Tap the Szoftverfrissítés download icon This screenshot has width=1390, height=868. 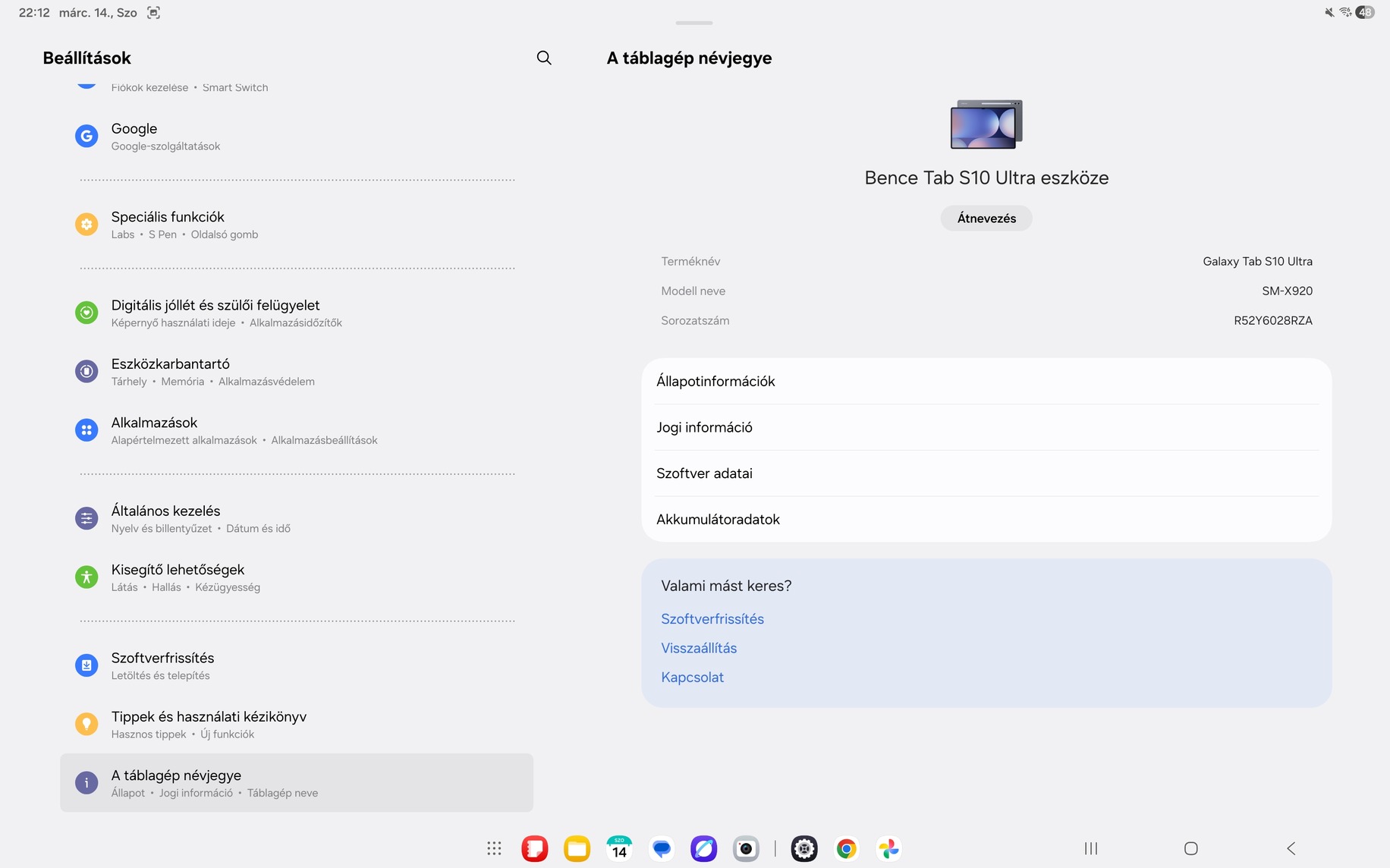click(x=86, y=665)
